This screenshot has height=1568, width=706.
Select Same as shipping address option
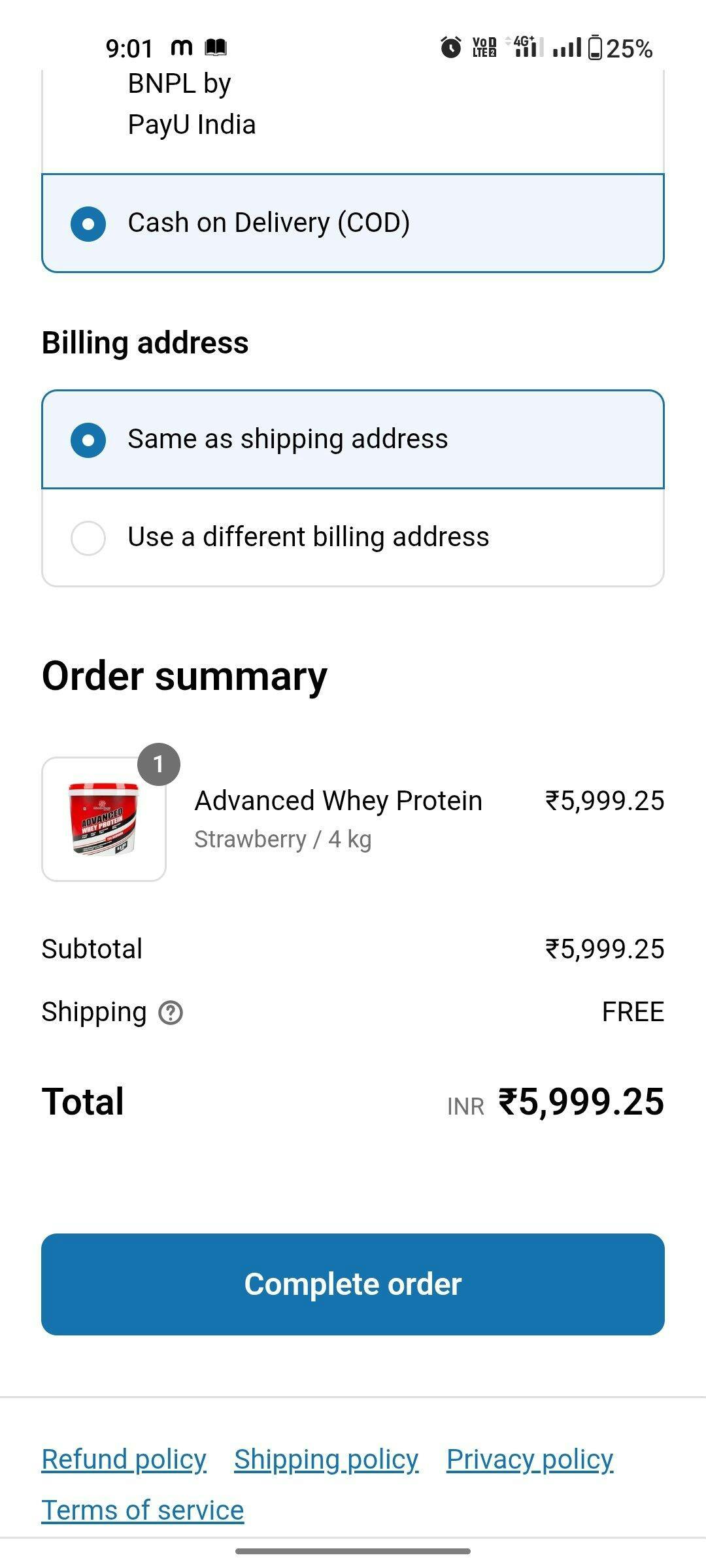(88, 440)
